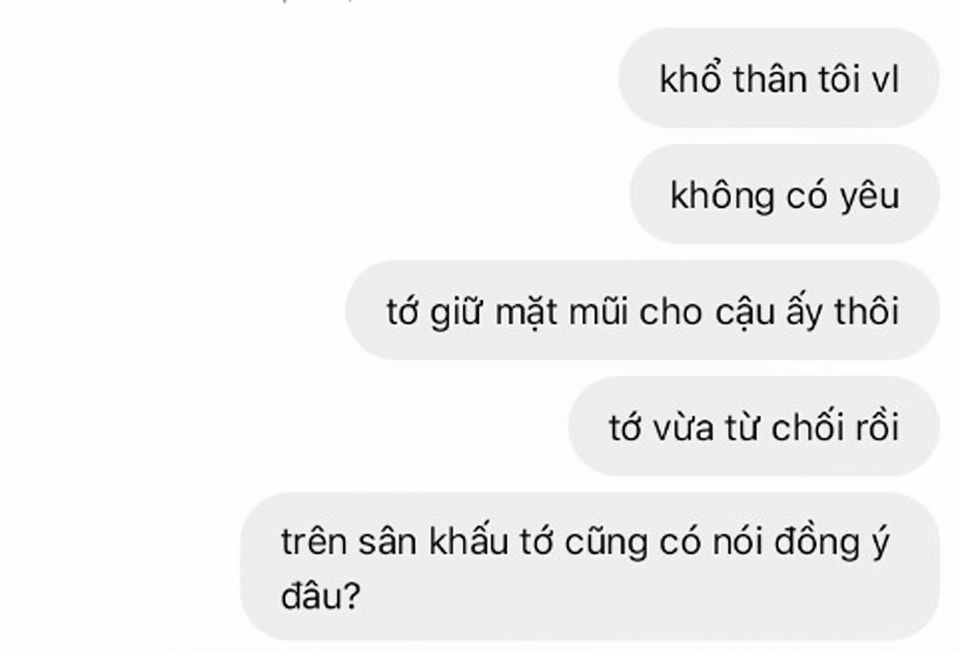Tap the word "yêu" in the second message
Image resolution: width=960 pixels, height=652 pixels.
(x=869, y=197)
